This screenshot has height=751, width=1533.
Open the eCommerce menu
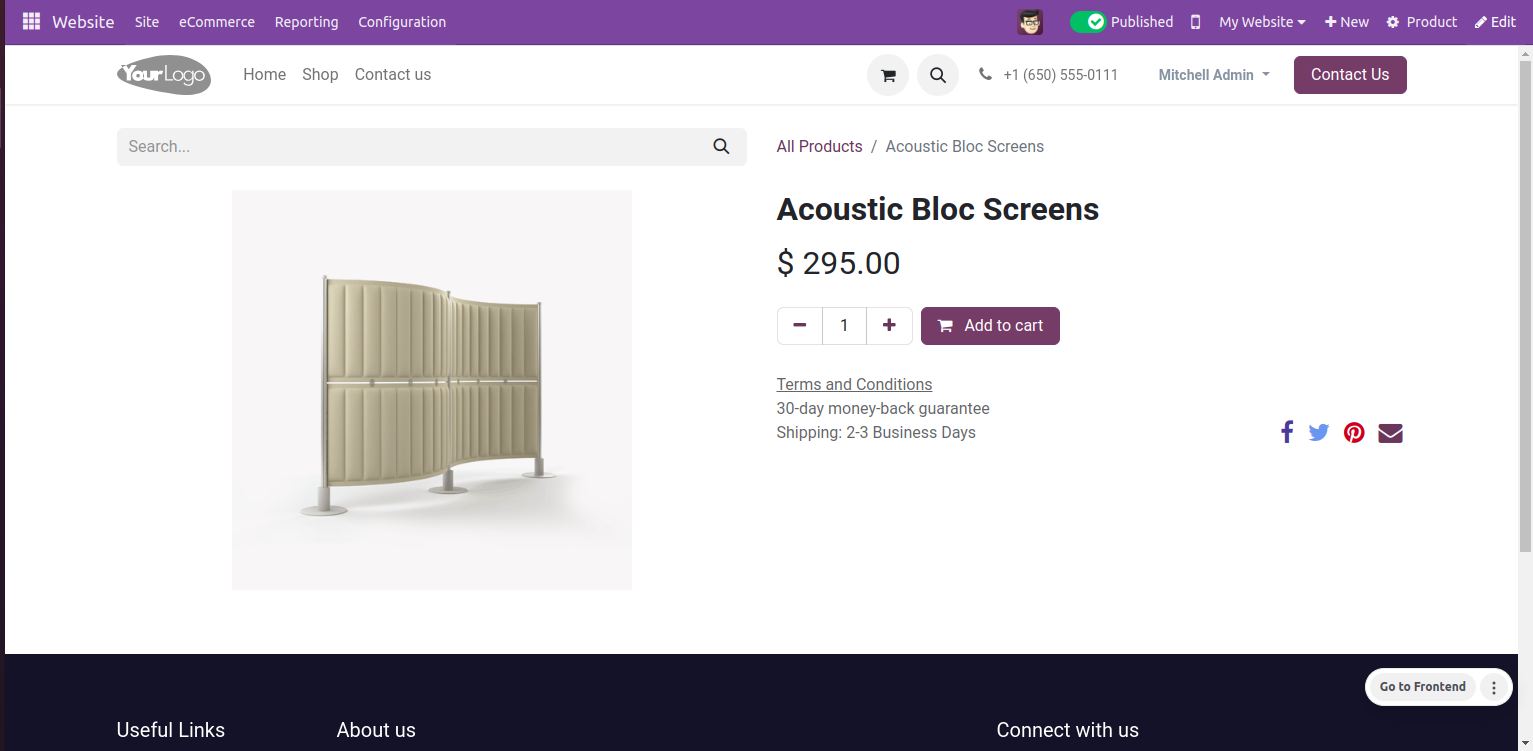[x=217, y=22]
